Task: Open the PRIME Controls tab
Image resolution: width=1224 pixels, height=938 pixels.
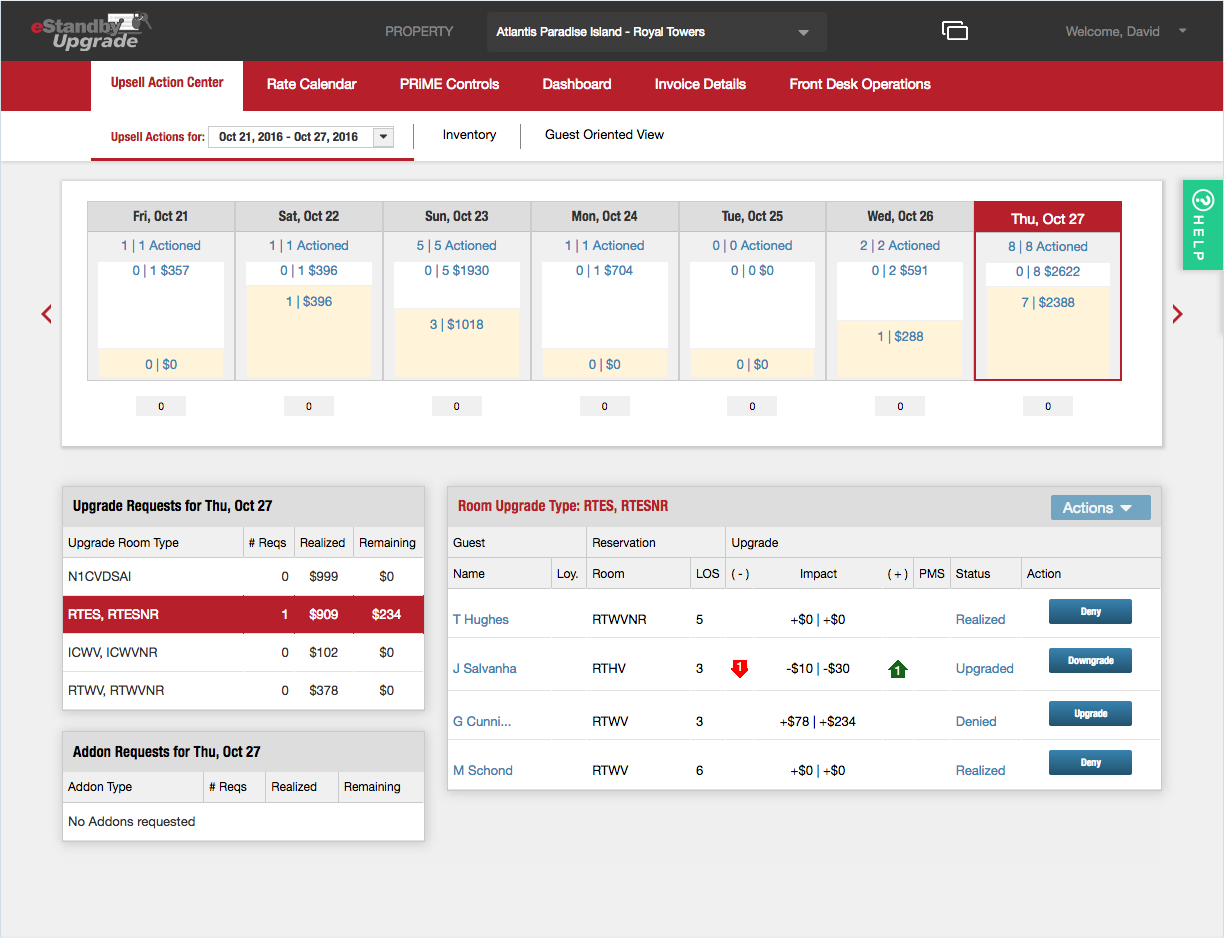Action: [449, 84]
